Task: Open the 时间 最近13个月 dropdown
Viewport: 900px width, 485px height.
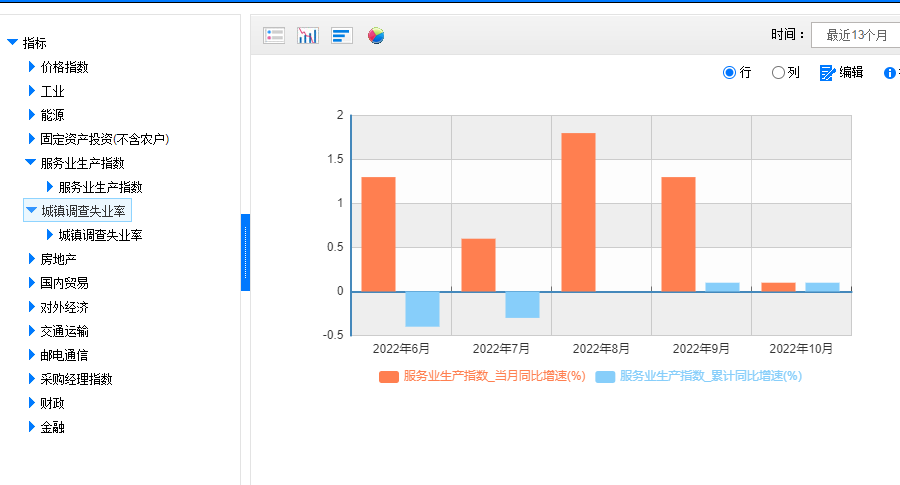Action: pyautogui.click(x=856, y=35)
